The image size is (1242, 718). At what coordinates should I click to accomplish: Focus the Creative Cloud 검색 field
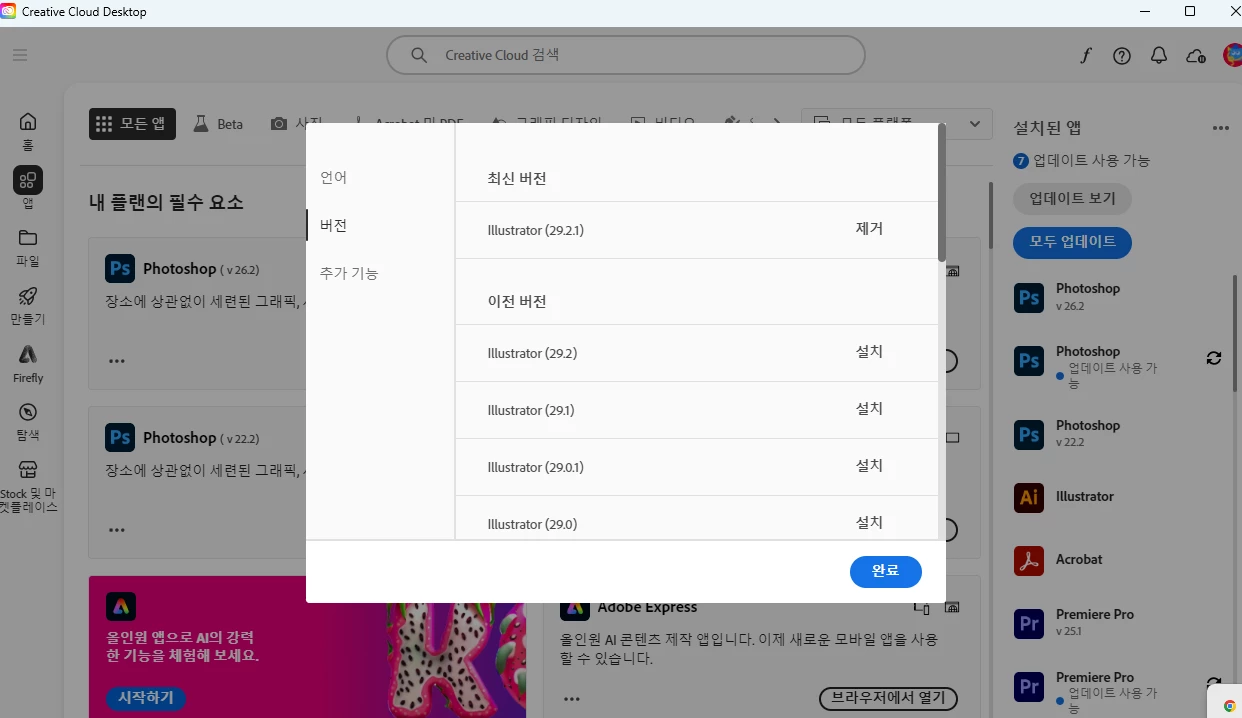point(626,55)
